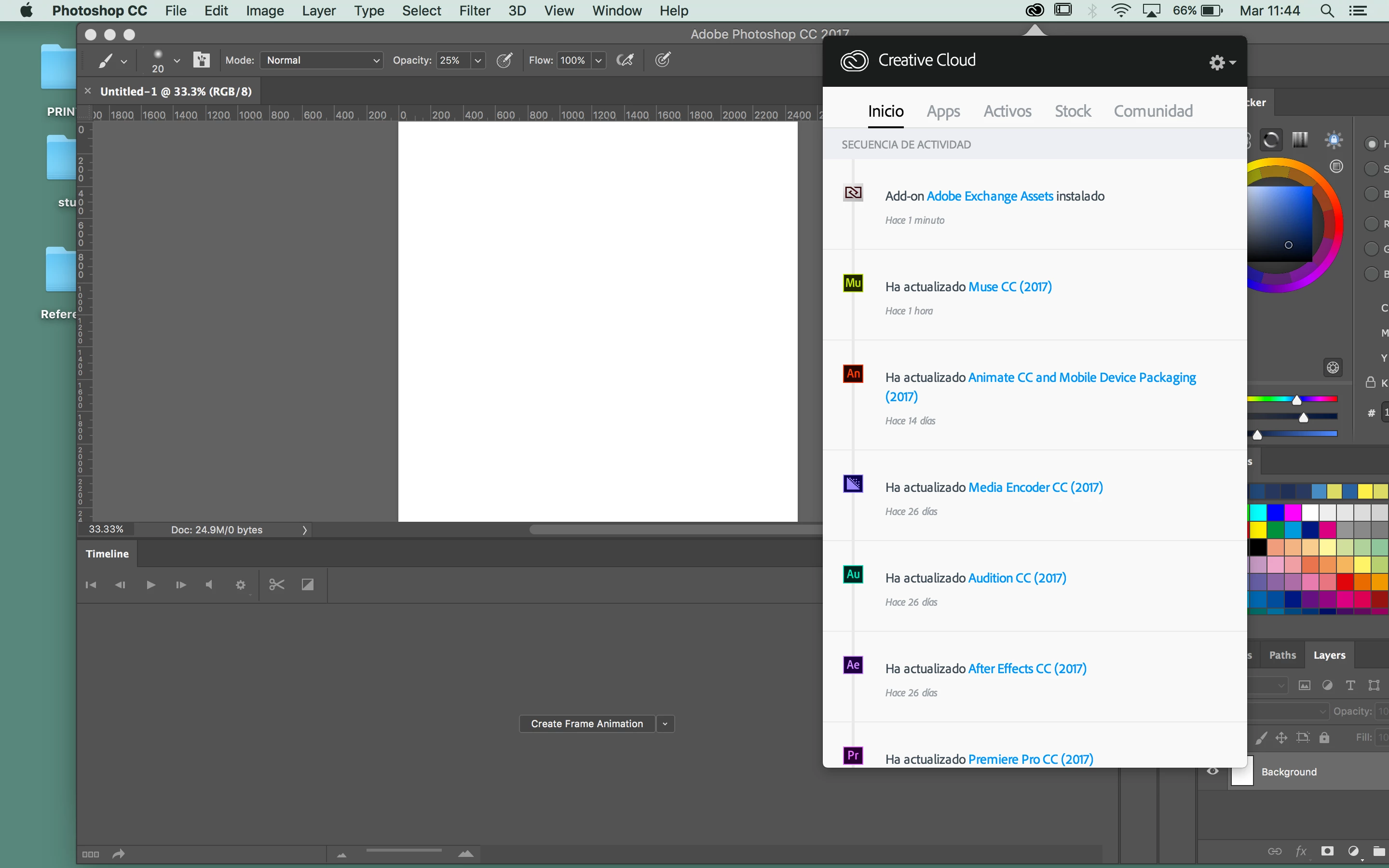Viewport: 1389px width, 868px height.
Task: Click pressure for opacity icon
Action: click(504, 60)
